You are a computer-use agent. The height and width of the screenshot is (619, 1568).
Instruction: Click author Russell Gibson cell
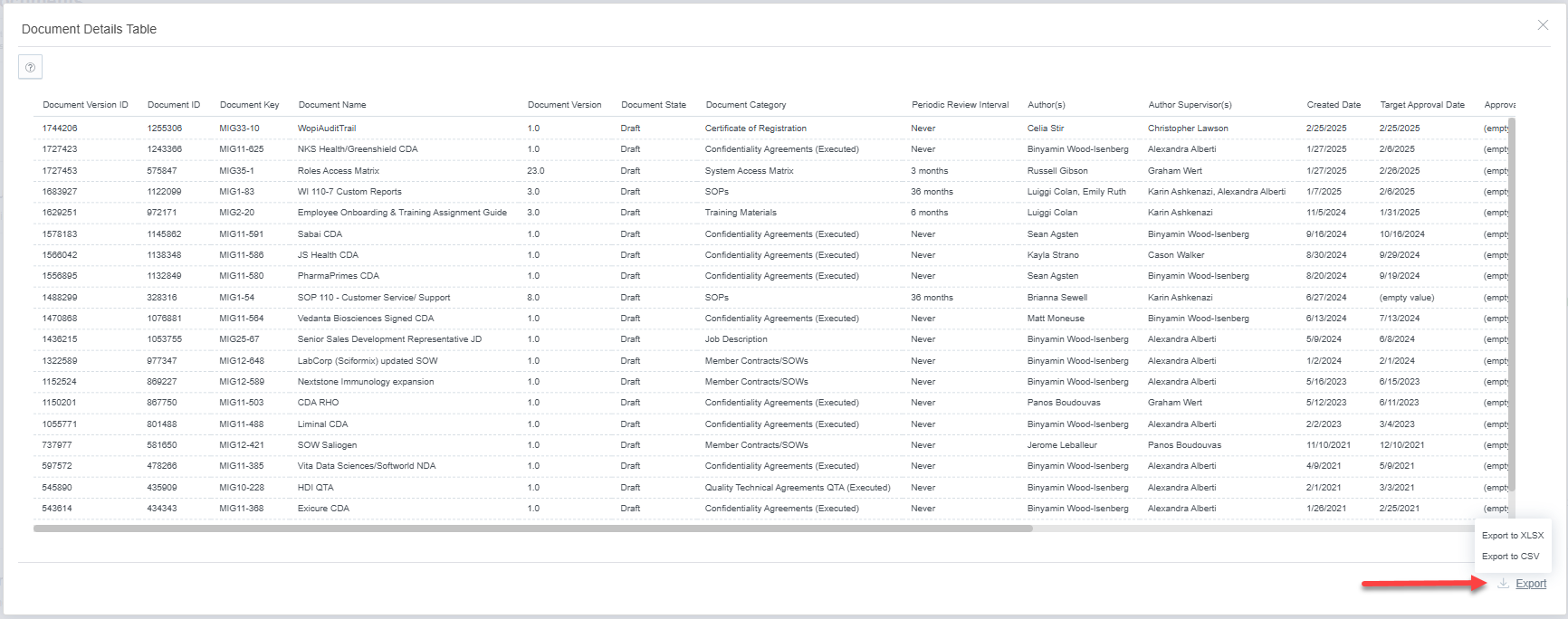click(x=1057, y=171)
